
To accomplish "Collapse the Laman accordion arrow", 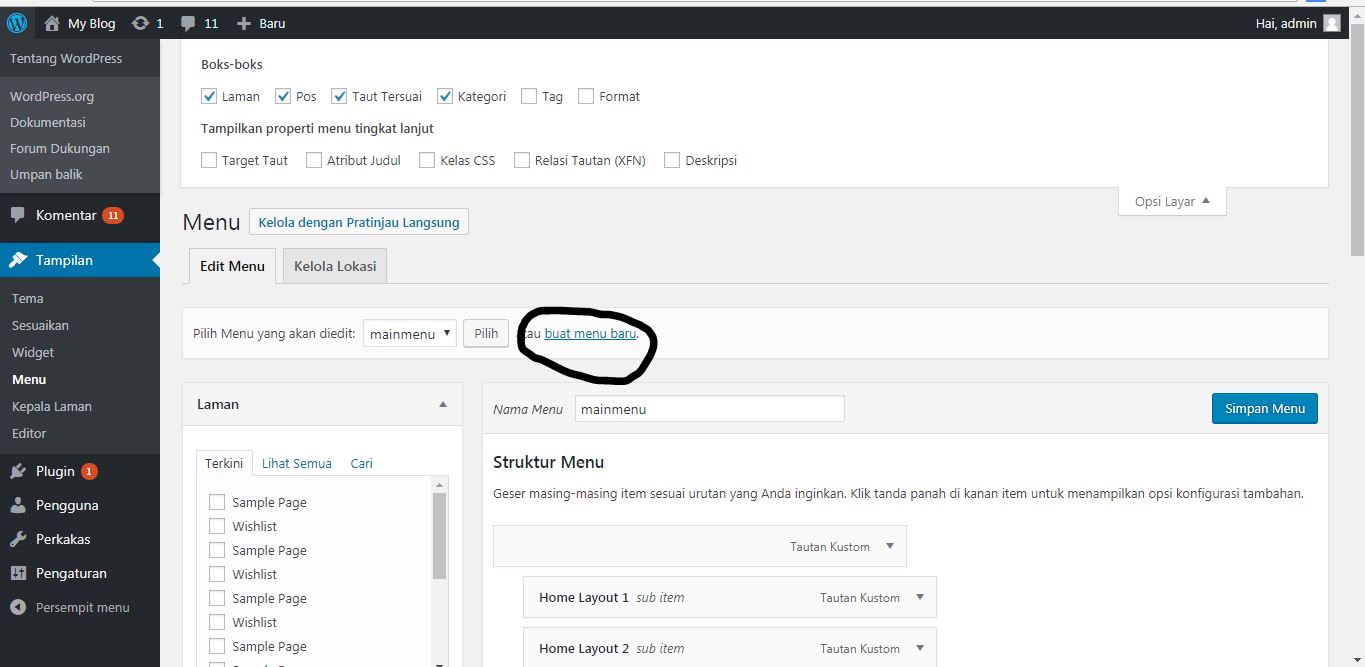I will [443, 405].
